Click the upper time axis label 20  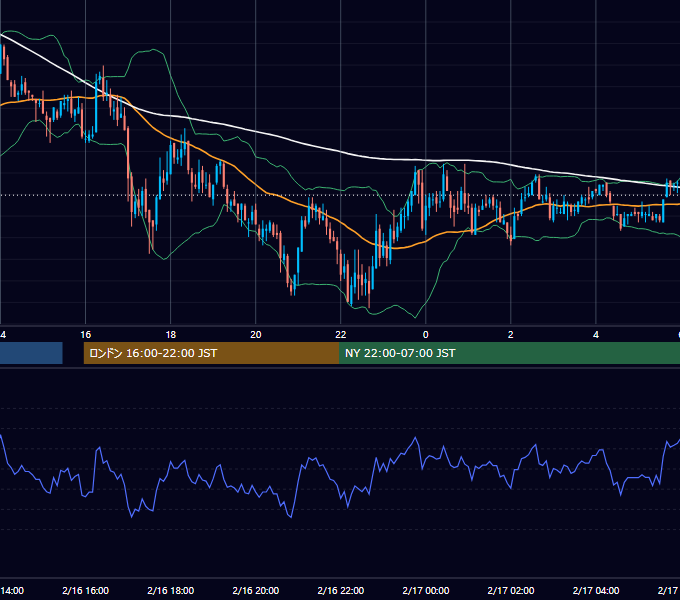(256, 335)
